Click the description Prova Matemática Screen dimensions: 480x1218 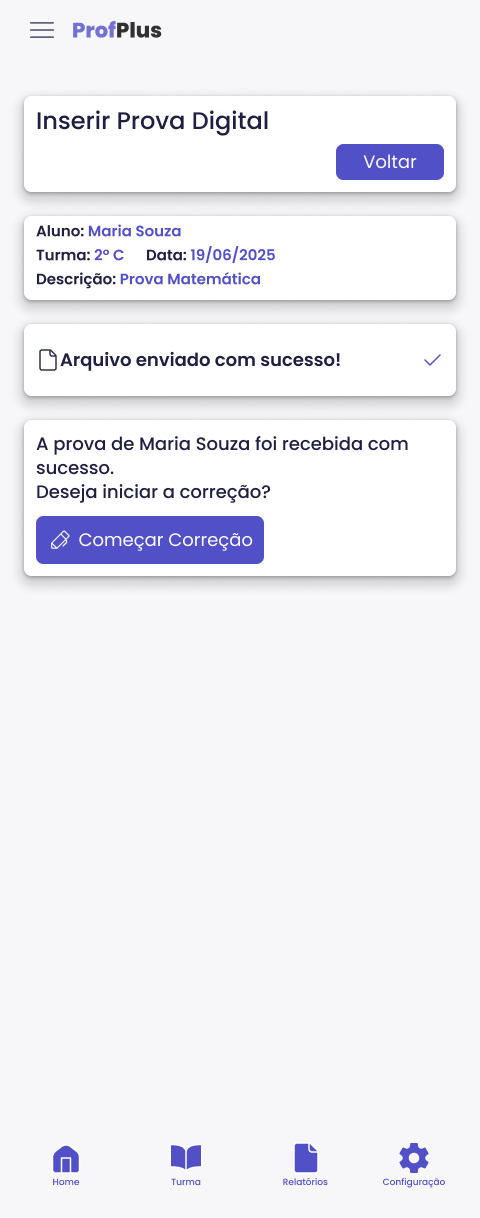[190, 279]
